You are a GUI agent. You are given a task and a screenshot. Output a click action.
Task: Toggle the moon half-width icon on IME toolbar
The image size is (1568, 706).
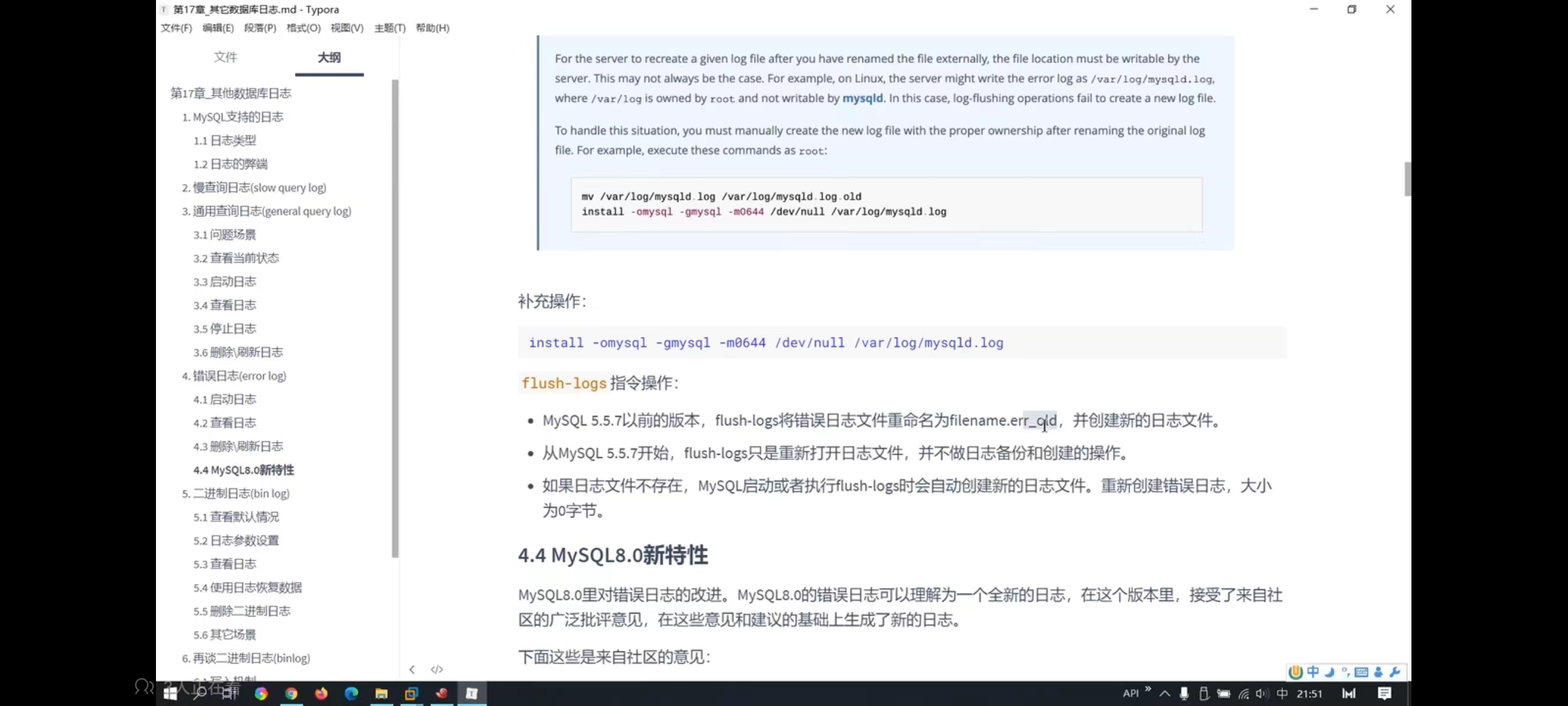[1330, 672]
